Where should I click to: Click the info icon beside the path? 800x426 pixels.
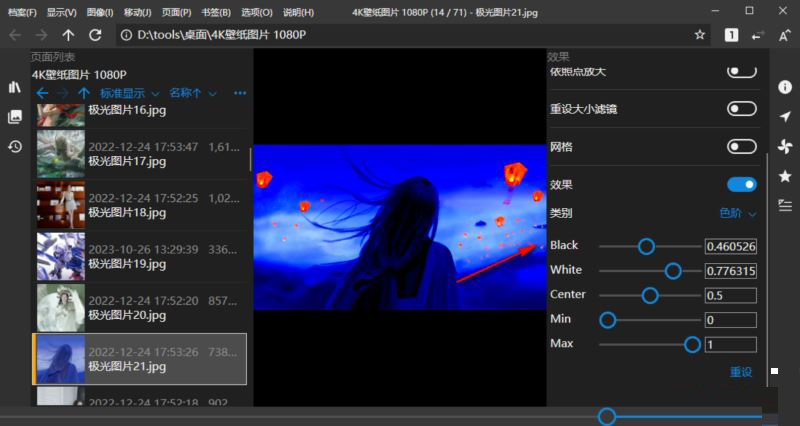[x=126, y=35]
